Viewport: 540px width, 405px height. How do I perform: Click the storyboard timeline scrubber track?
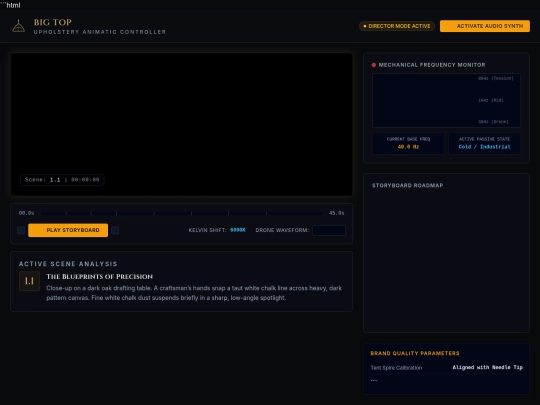(181, 213)
